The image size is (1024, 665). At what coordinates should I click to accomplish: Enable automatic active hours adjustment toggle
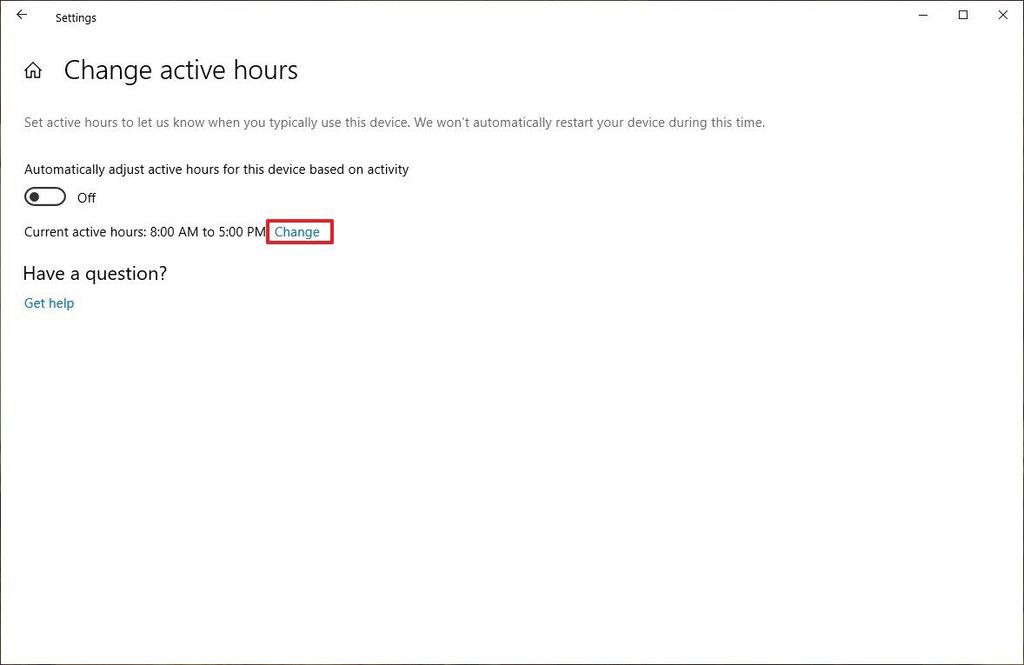click(x=44, y=196)
